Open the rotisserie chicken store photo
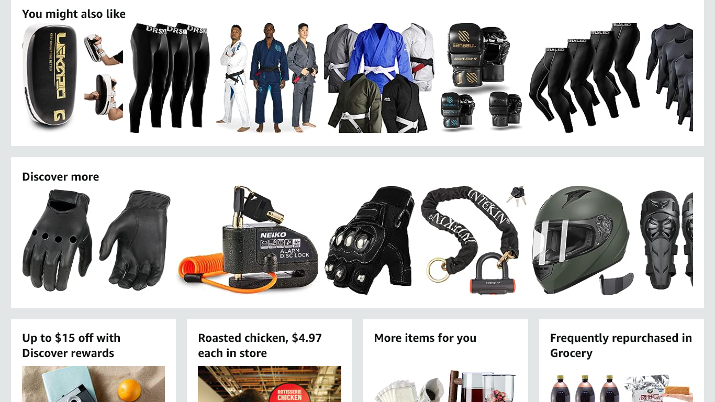Screen dimensions: 715x402 (269, 384)
